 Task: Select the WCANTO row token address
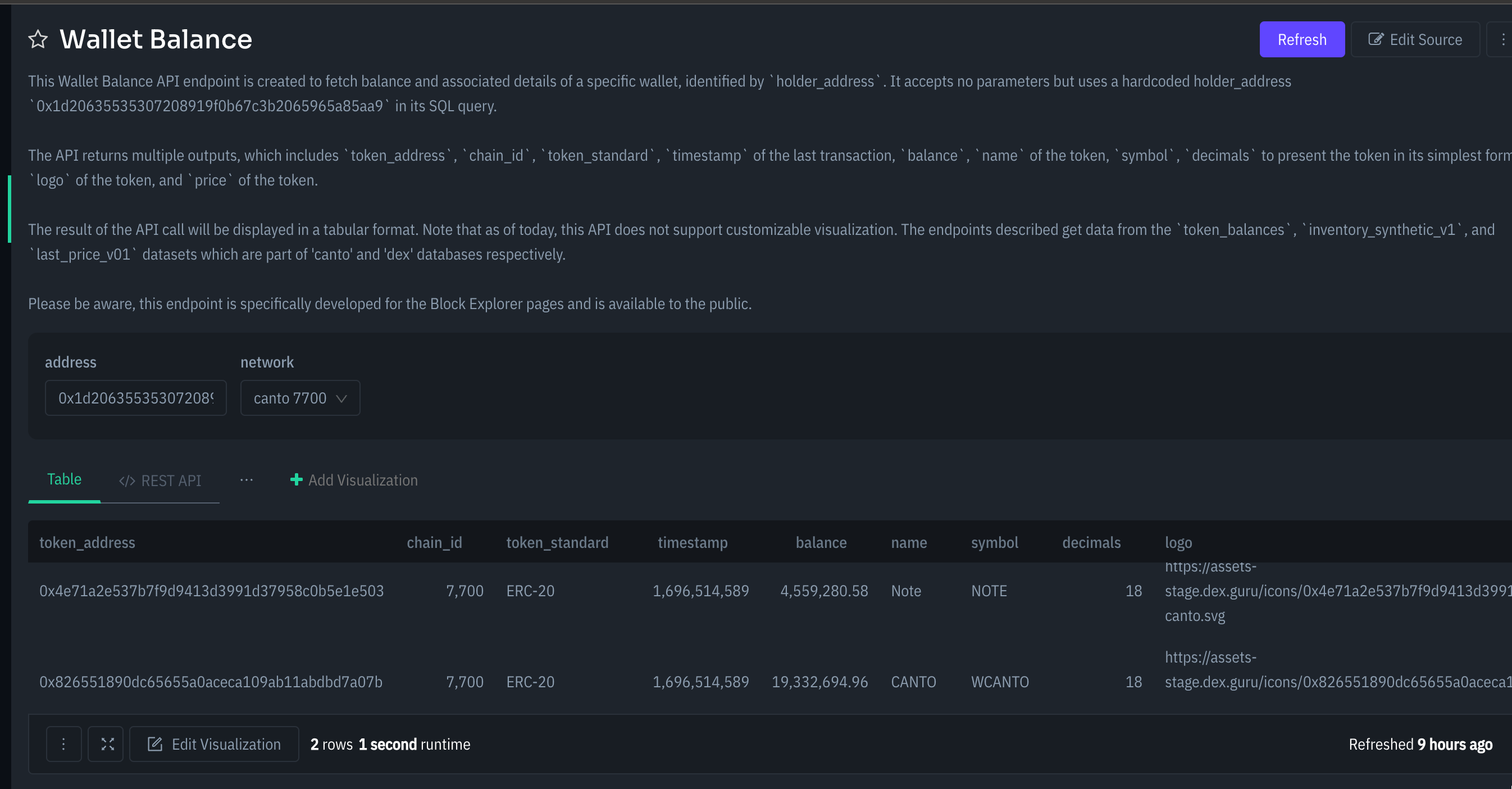tap(210, 682)
